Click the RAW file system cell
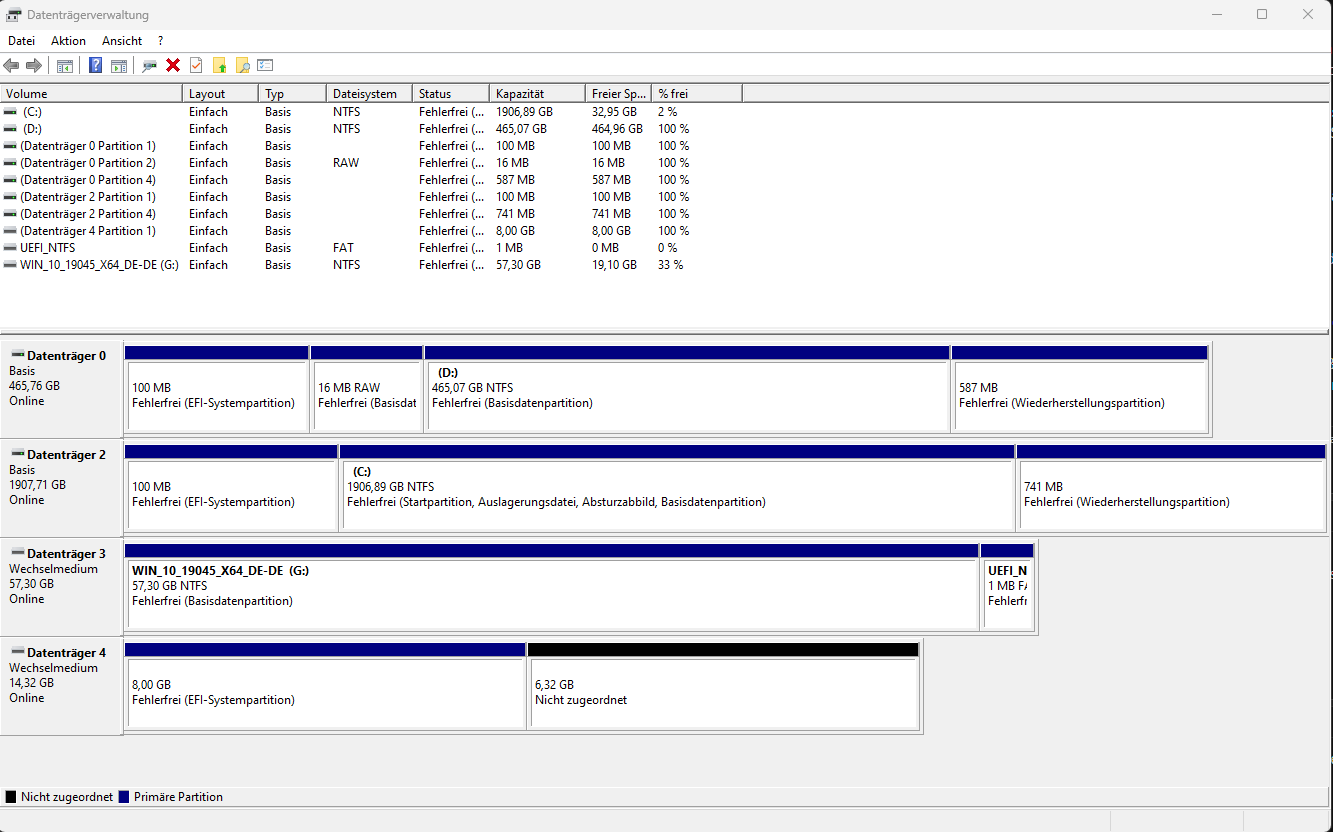Image resolution: width=1333 pixels, height=832 pixels. tap(346, 163)
